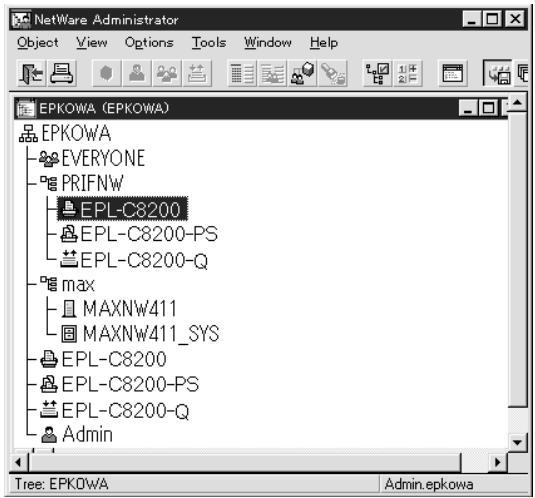This screenshot has height=498, width=535.
Task: Click root-level EPL-C8200-Q queue icon above Admin
Action: coord(49,409)
